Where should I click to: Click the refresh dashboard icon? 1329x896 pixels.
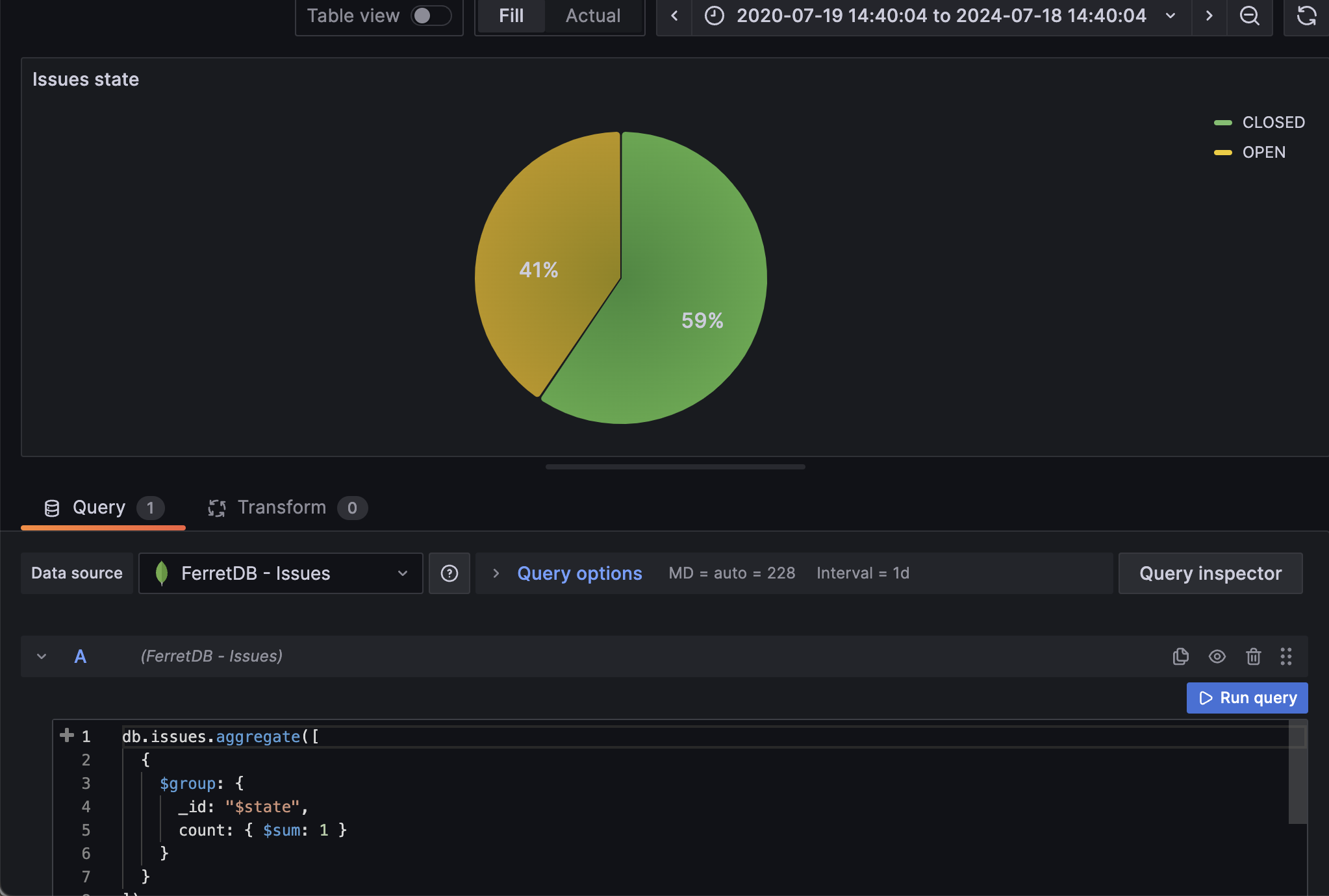point(1306,16)
